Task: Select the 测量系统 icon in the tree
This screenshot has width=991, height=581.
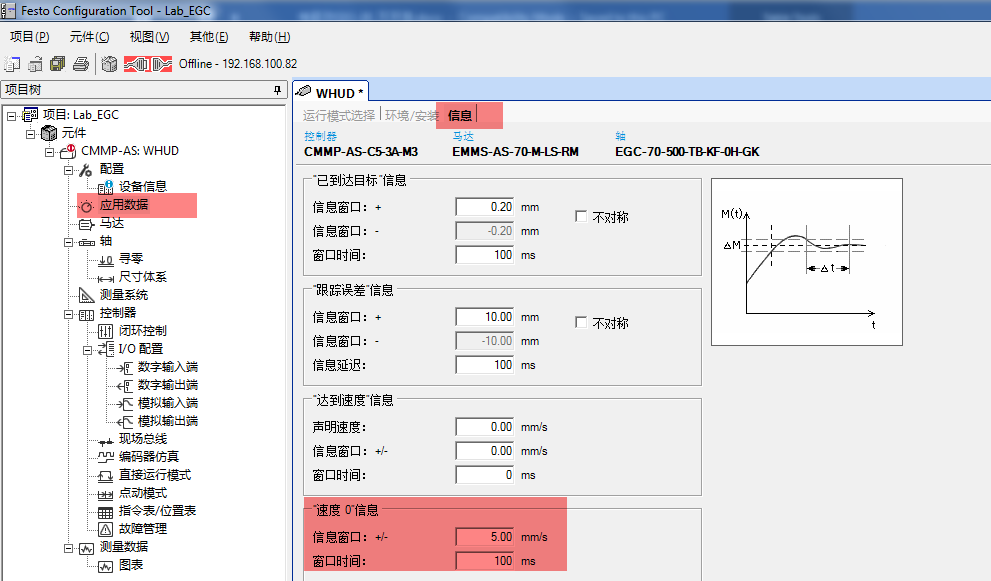Action: [87, 295]
